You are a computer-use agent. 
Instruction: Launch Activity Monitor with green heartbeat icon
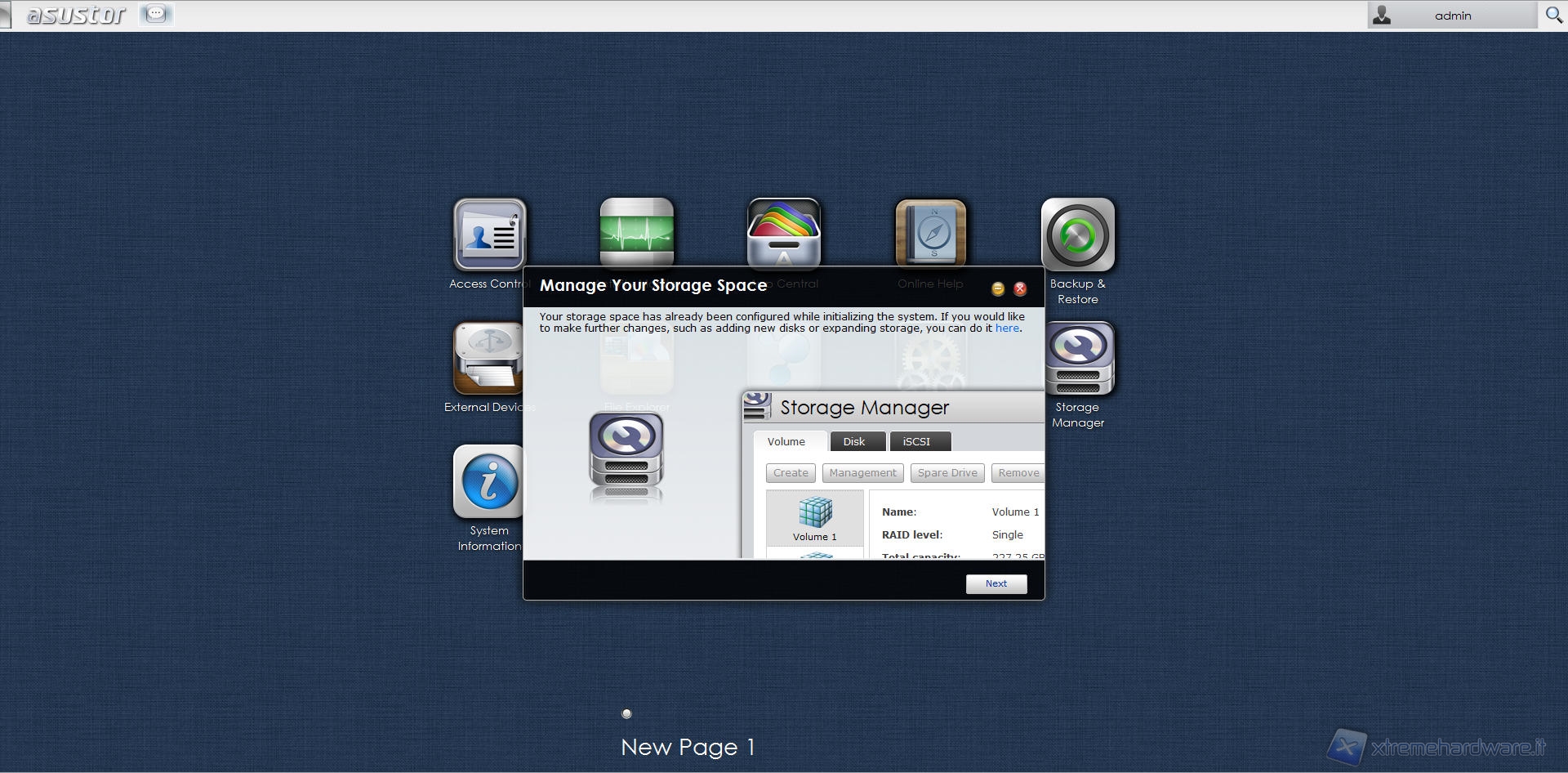pyautogui.click(x=636, y=231)
